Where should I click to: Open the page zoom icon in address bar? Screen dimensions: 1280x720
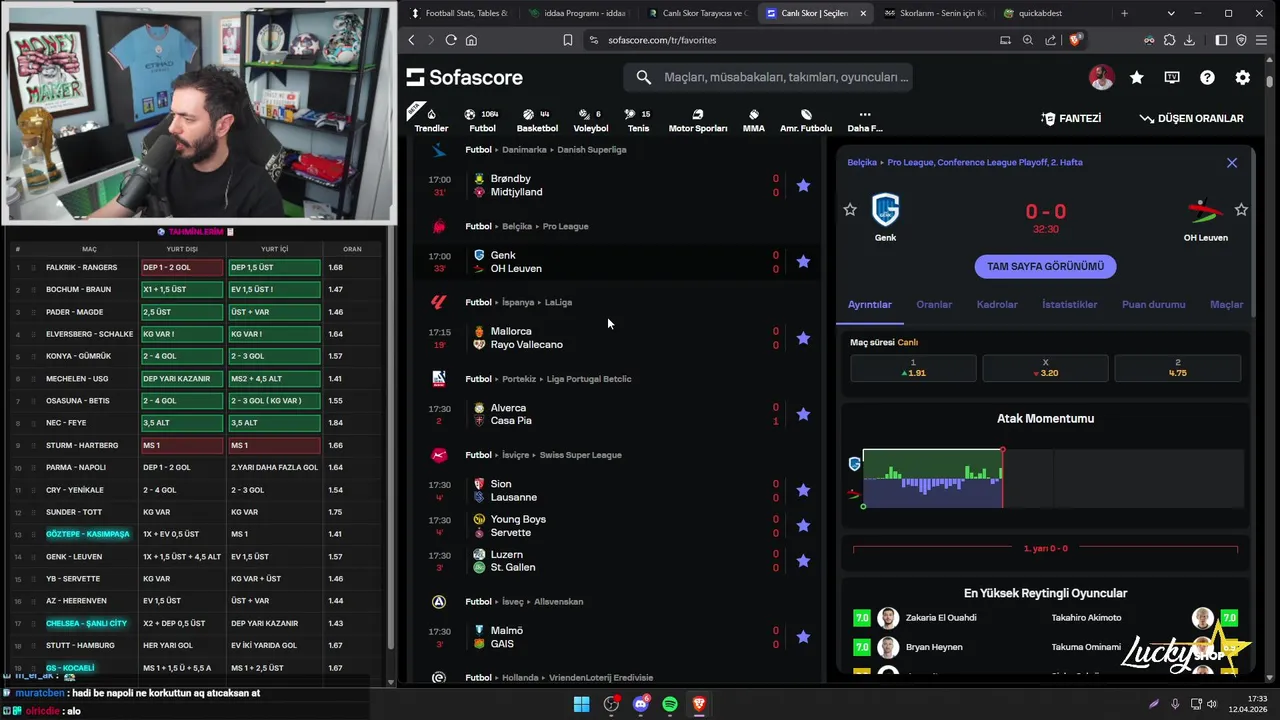coord(1027,40)
